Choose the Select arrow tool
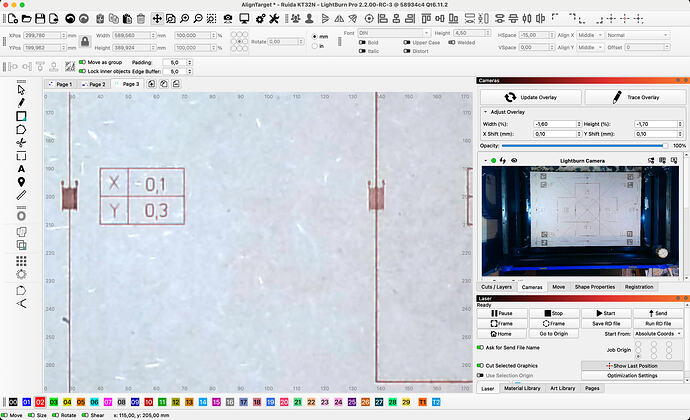The height and width of the screenshot is (420, 690). click(21, 90)
